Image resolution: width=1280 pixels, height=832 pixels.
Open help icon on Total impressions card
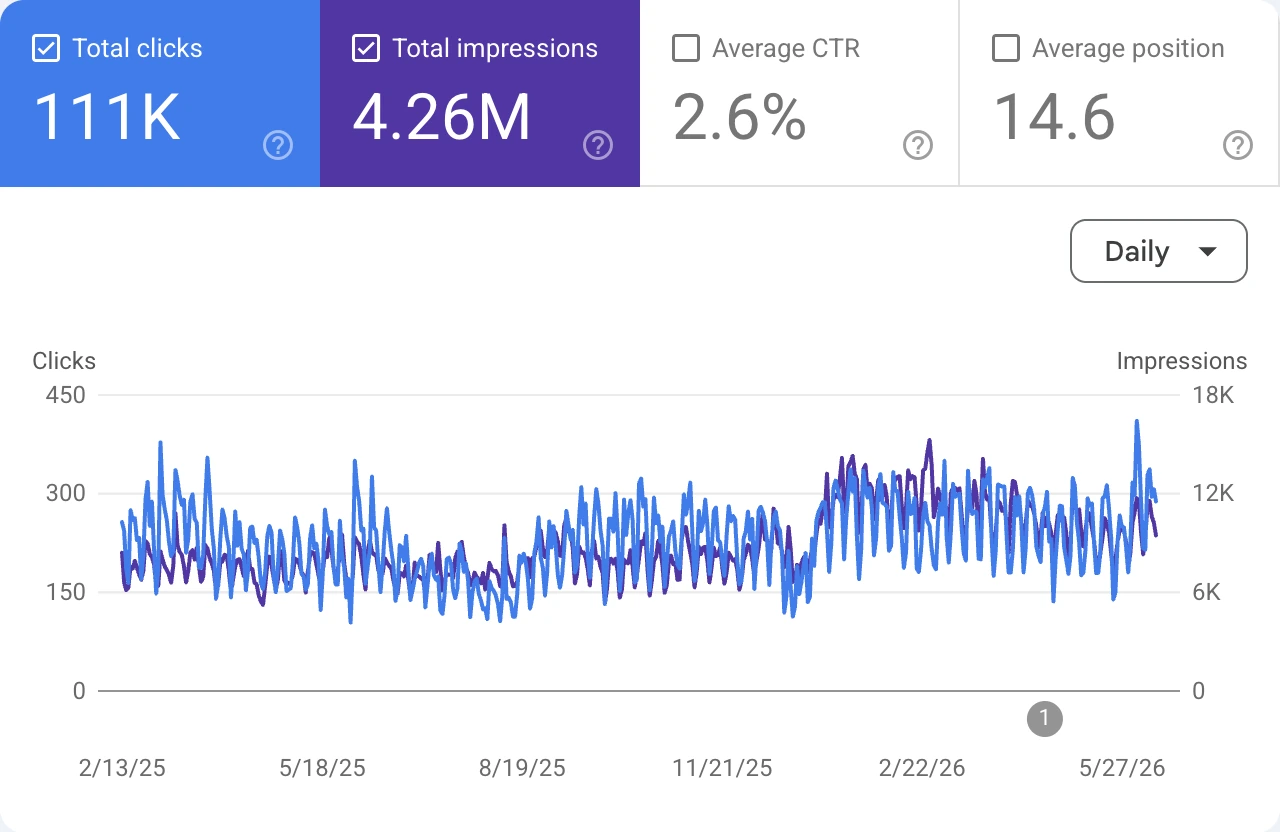click(598, 146)
